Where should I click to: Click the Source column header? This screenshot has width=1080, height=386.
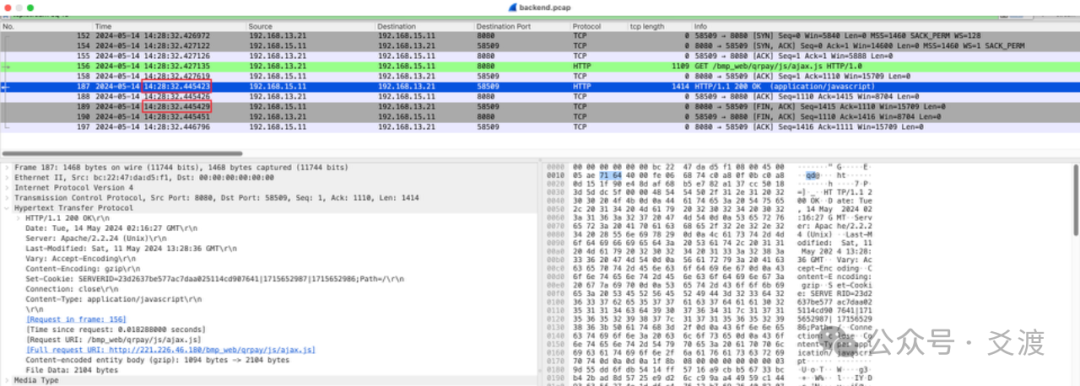click(x=311, y=26)
